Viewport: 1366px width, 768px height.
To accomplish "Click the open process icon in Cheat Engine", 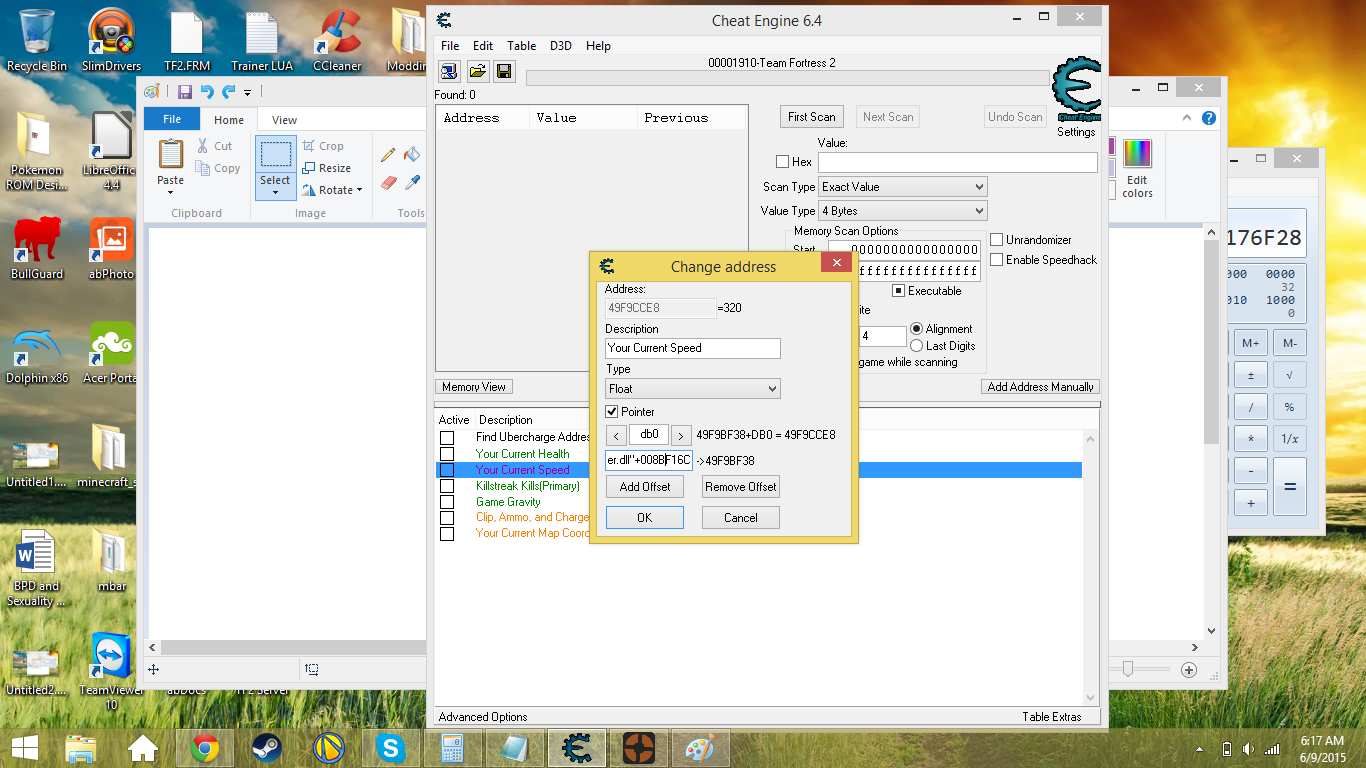I will click(x=449, y=71).
